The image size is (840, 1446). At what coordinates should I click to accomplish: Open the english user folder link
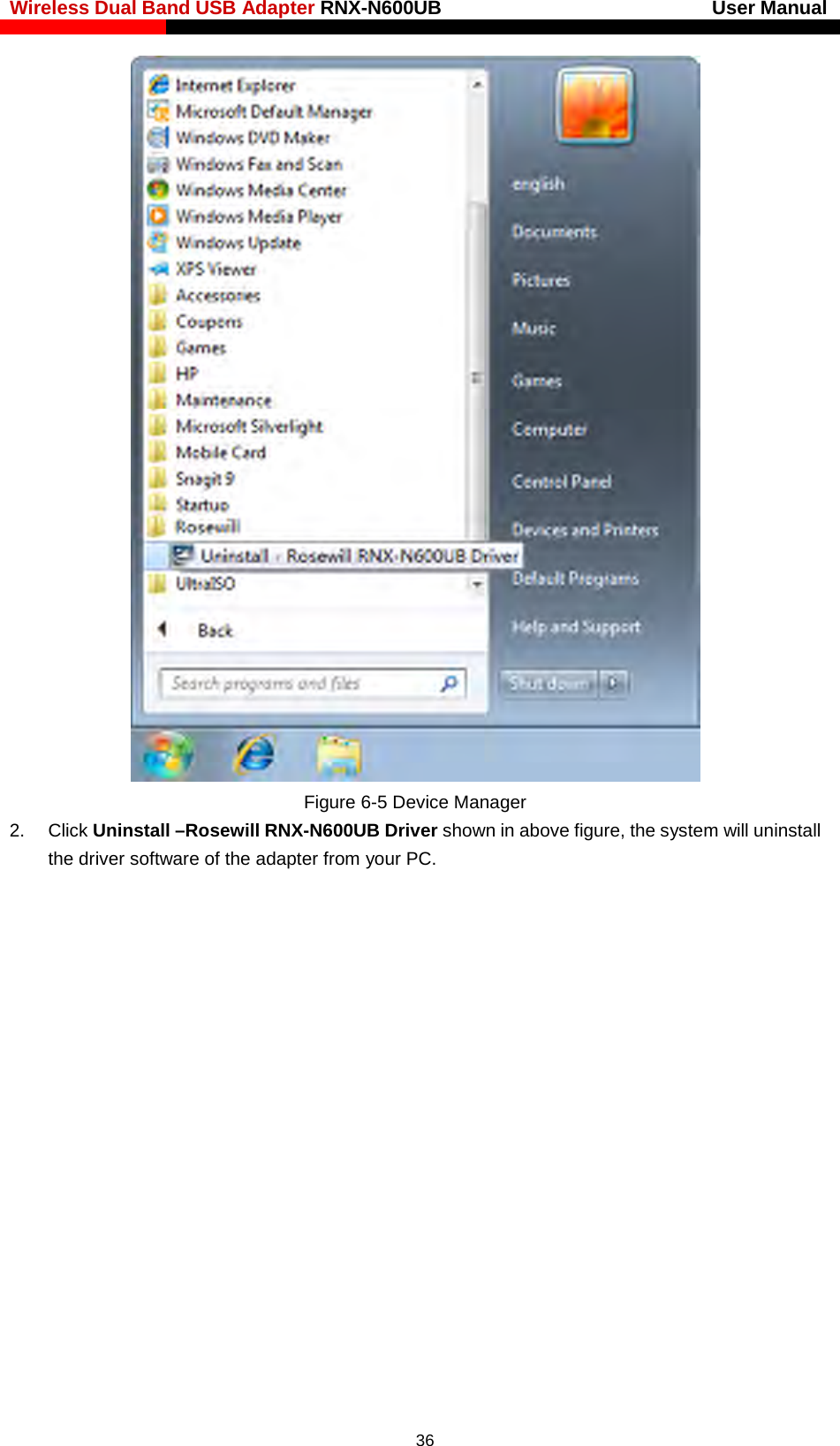pyautogui.click(x=538, y=184)
